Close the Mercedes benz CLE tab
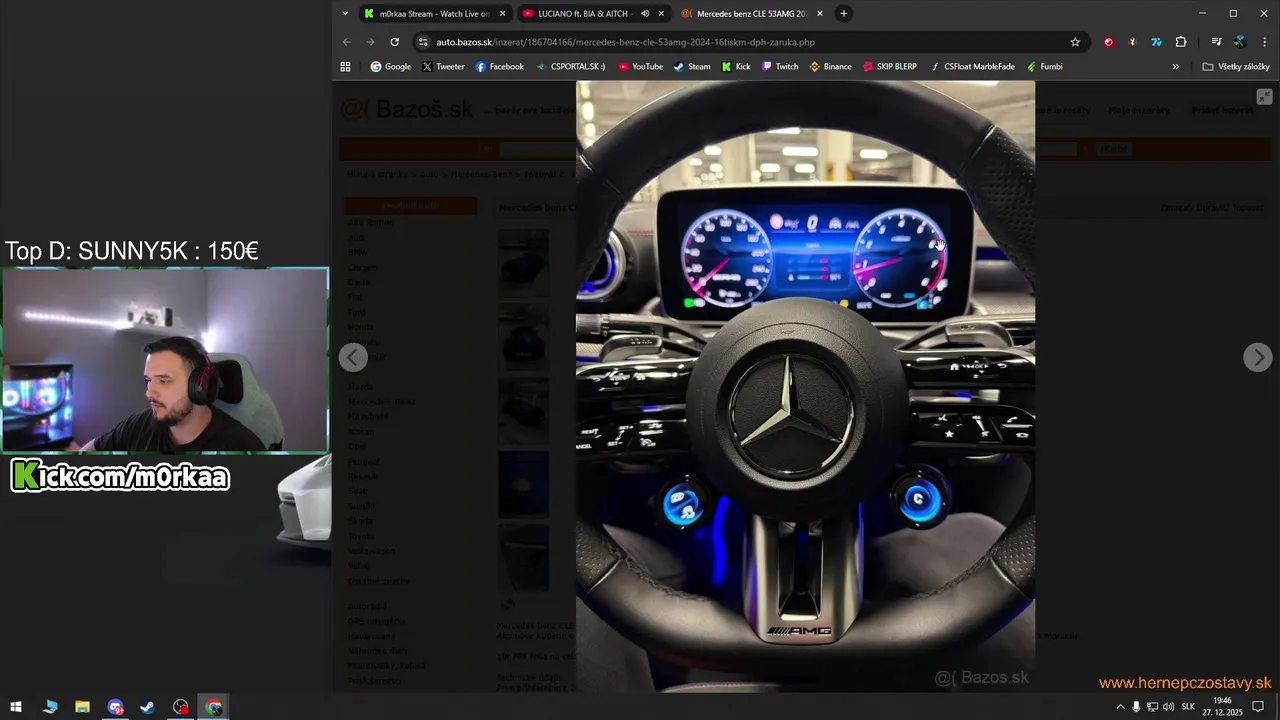The height and width of the screenshot is (720, 1280). pyautogui.click(x=820, y=14)
